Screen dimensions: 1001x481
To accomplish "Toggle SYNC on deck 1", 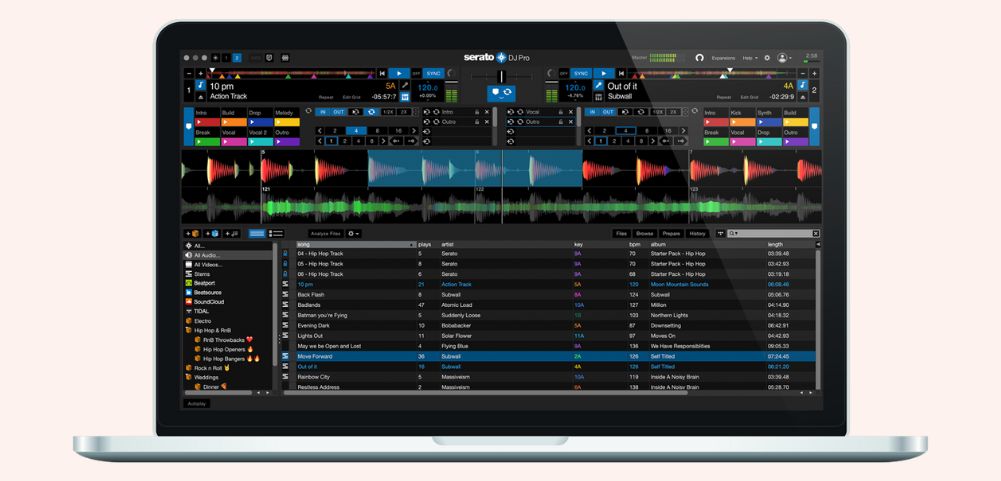I will (433, 73).
